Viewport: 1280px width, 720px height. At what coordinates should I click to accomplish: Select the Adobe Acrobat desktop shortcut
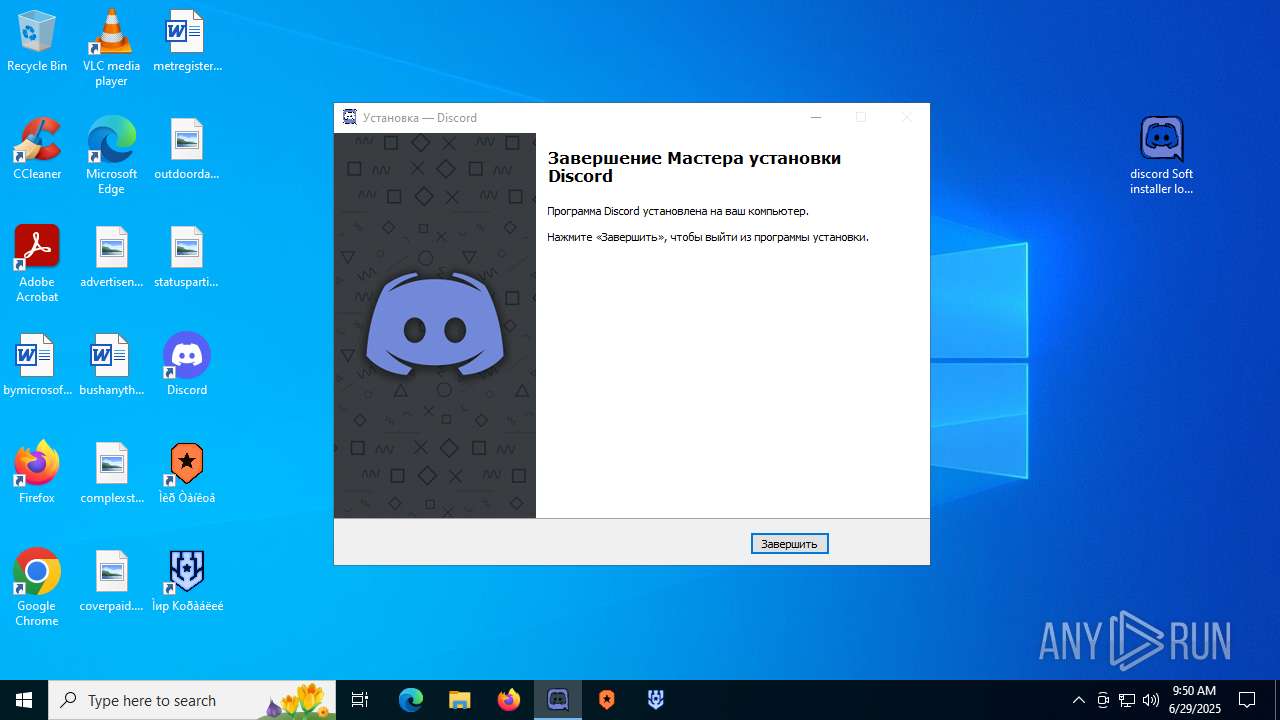[x=37, y=264]
